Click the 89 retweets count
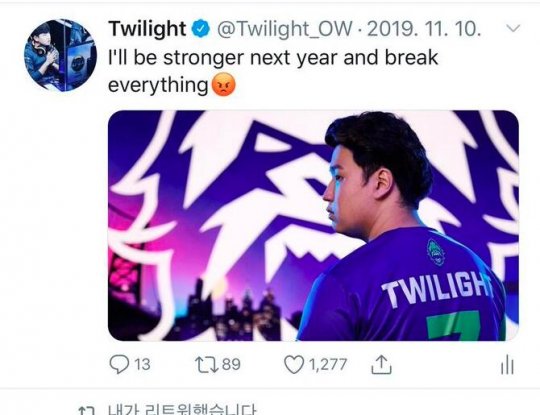 click(231, 364)
